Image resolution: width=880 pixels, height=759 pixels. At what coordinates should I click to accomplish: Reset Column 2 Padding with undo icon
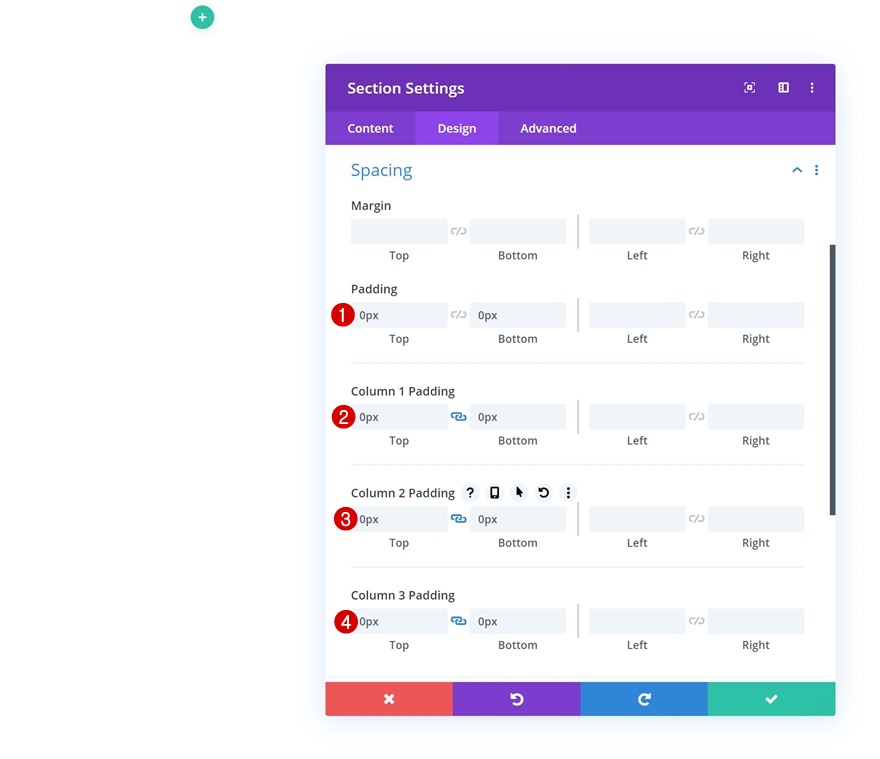pos(543,493)
